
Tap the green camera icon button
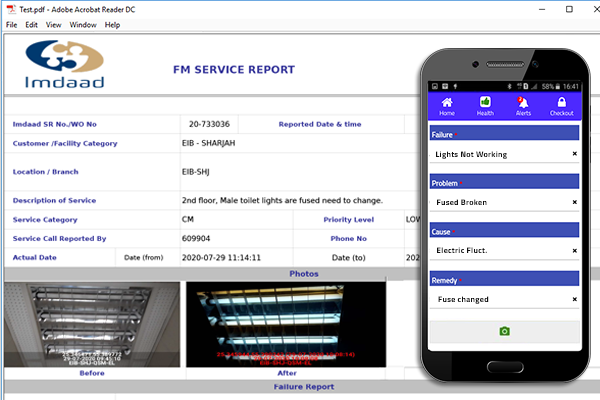coord(504,331)
